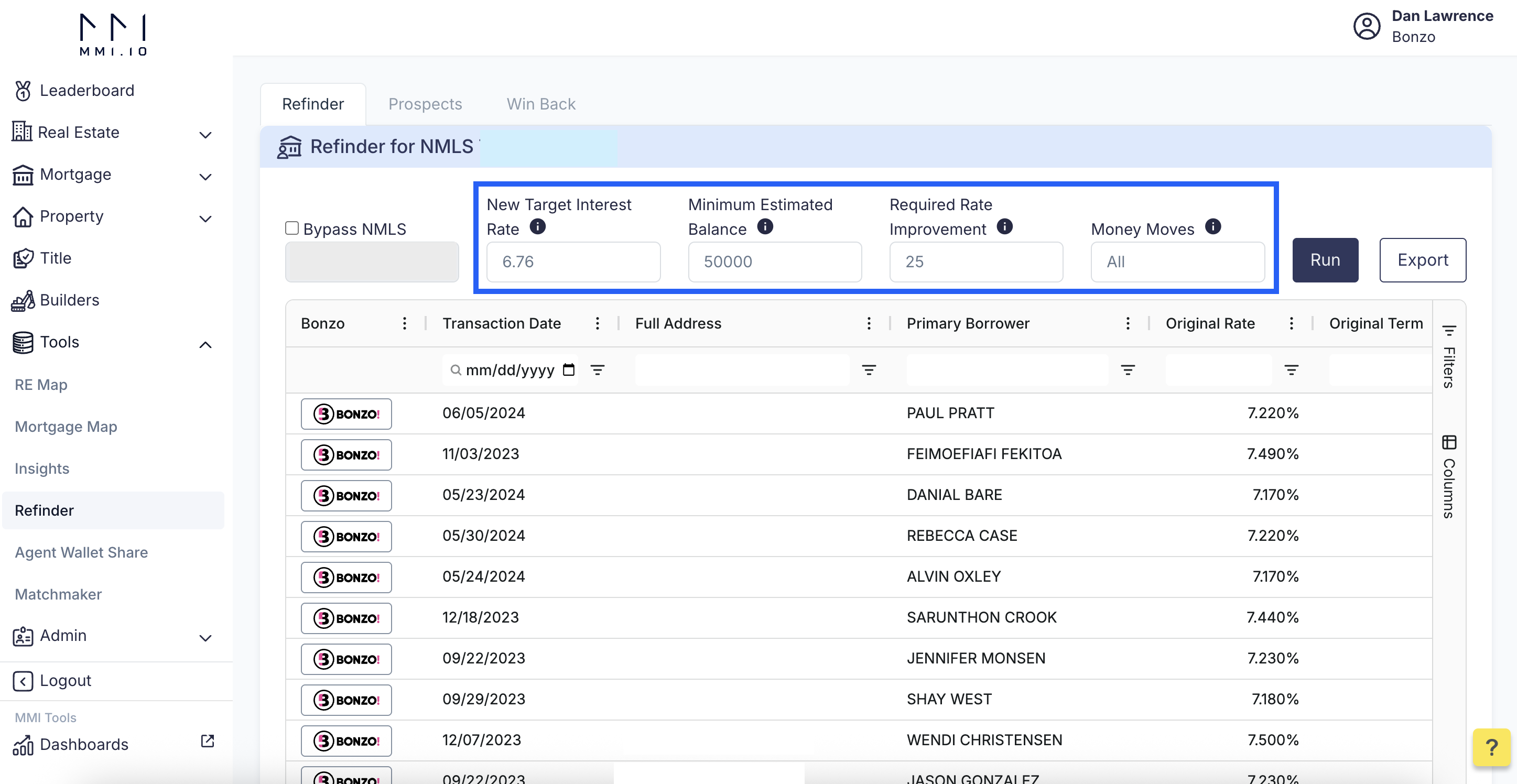Open Agent Wallet Share in sidebar
The width and height of the screenshot is (1517, 784).
pos(81,553)
